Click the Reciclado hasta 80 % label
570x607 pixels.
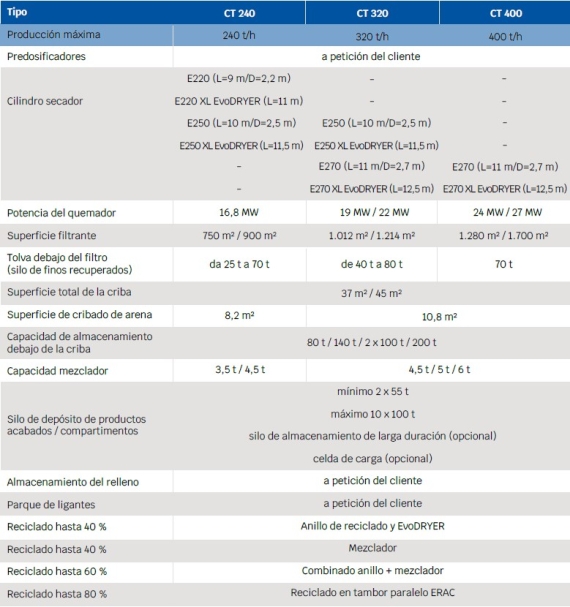(57, 594)
